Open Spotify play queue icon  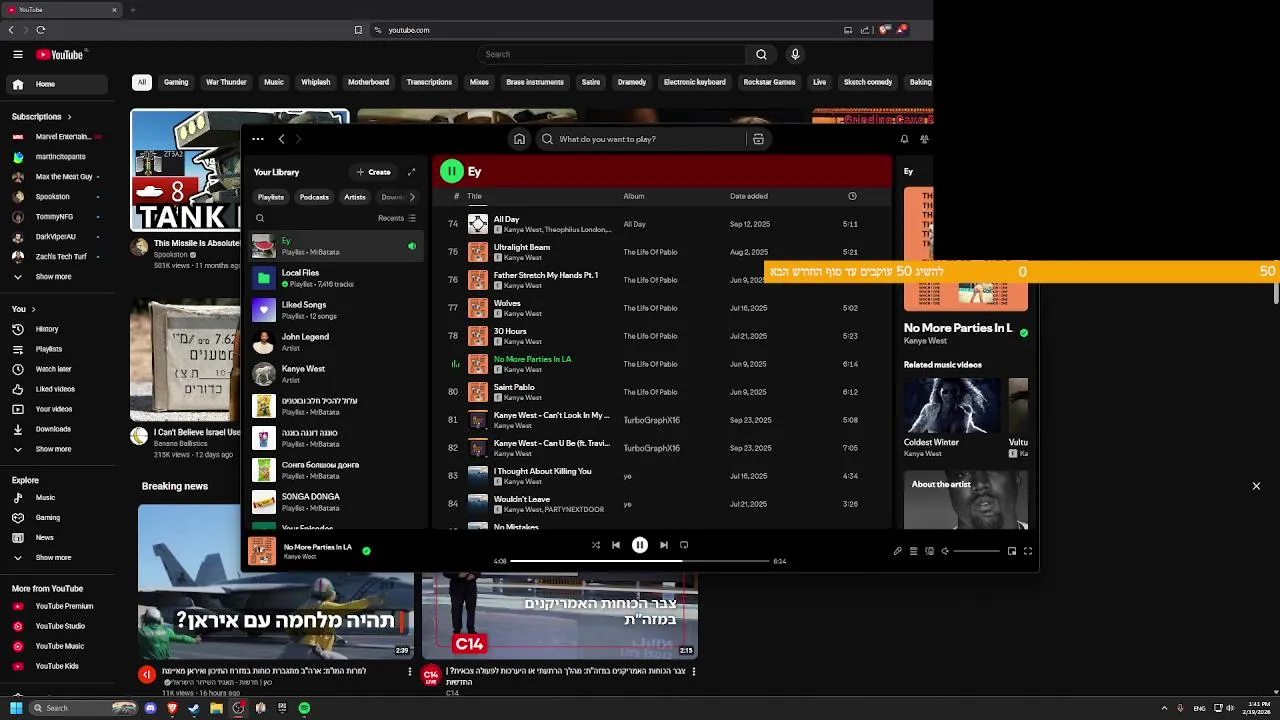[913, 551]
